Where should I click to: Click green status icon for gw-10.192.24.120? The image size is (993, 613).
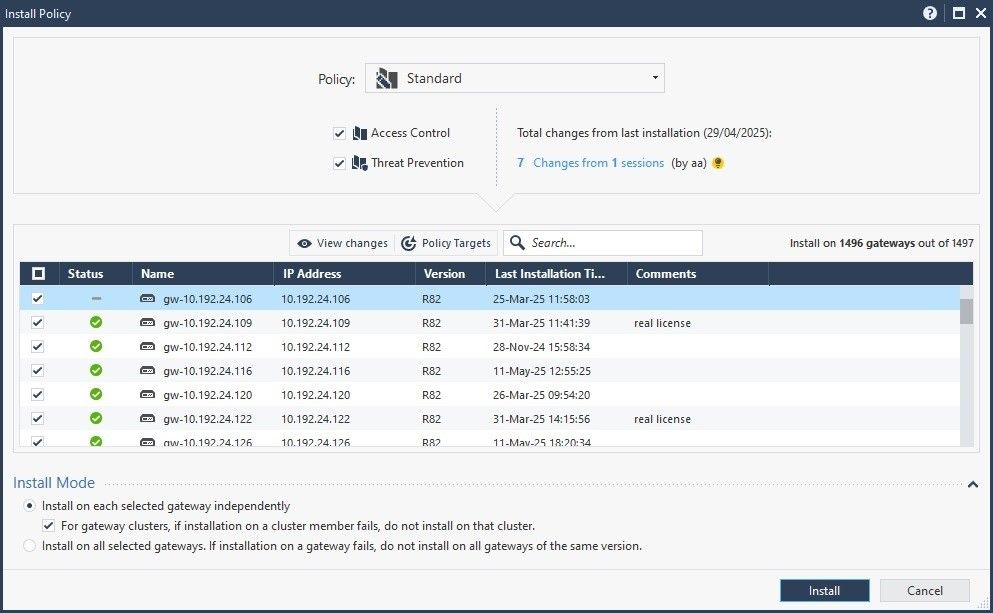pyautogui.click(x=96, y=395)
